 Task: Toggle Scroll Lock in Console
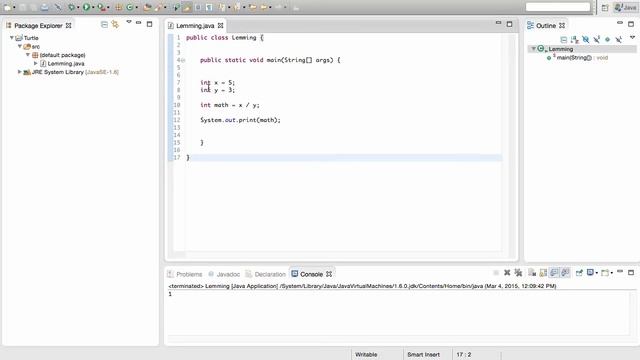click(543, 273)
